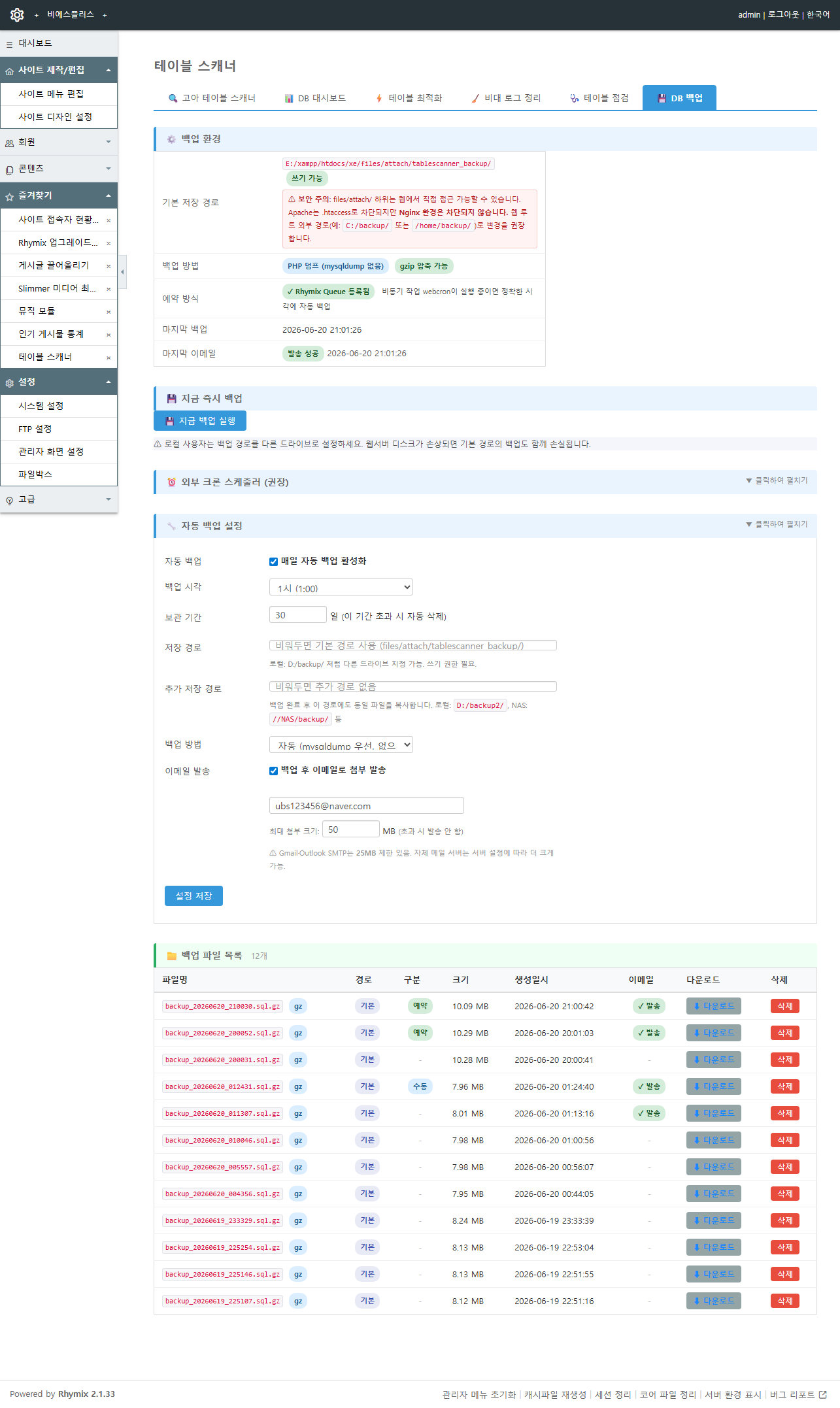Remove Slimmer 미디어 favorite with x
Screen dimensions: 840x1408
click(x=109, y=289)
